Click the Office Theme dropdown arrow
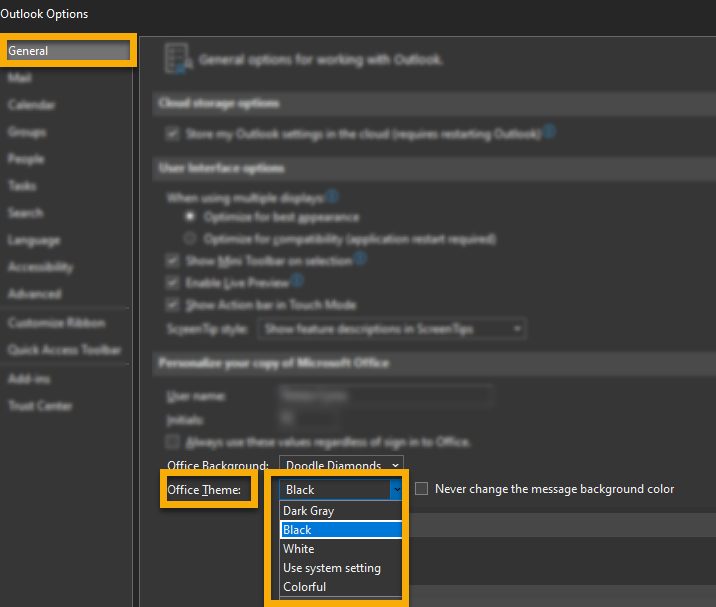The image size is (716, 607). [396, 490]
